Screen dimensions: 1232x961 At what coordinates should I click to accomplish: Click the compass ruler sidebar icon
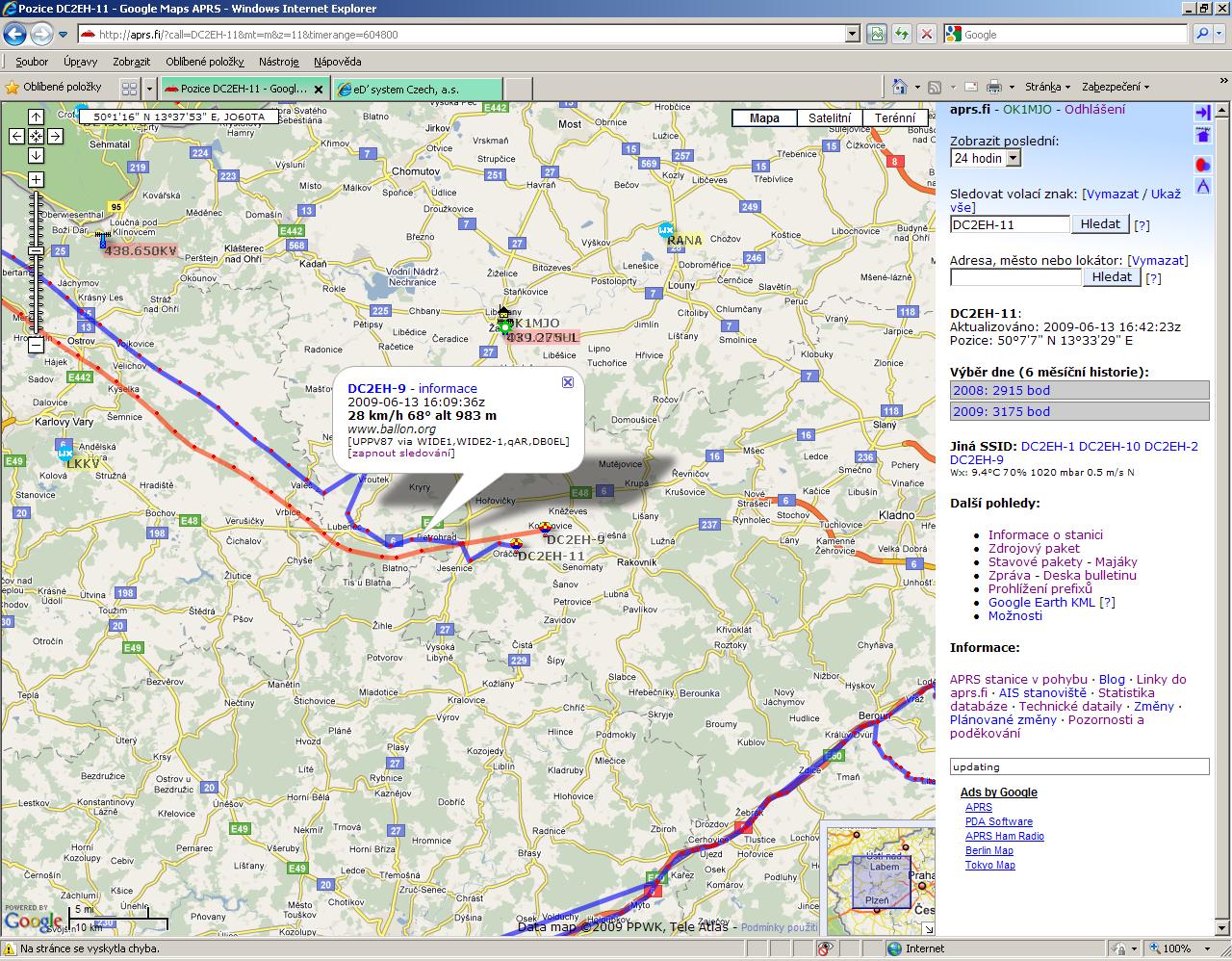1203,186
